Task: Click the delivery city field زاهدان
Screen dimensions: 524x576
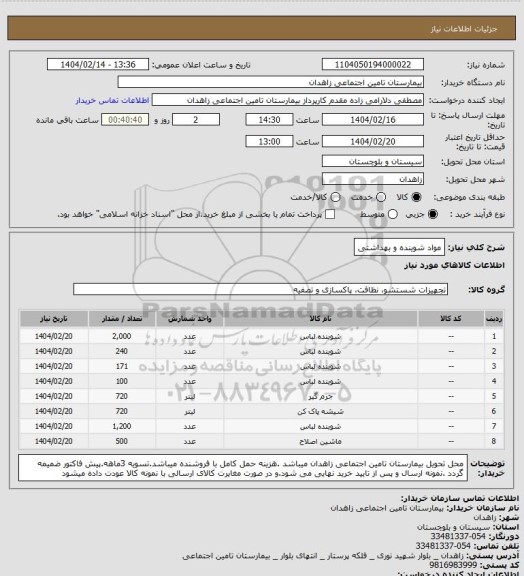Action: coord(373,179)
